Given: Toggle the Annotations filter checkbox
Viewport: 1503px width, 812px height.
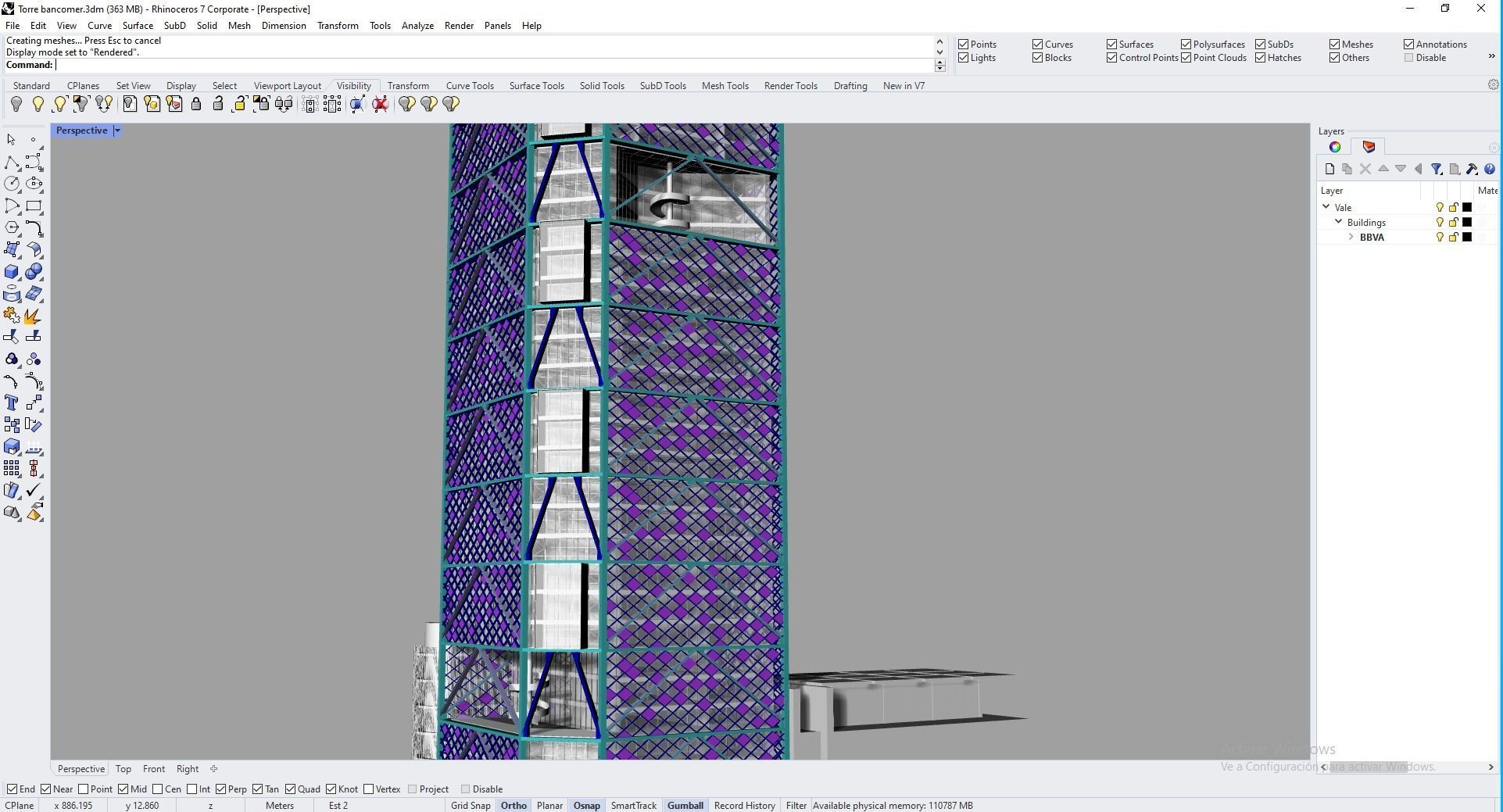Looking at the screenshot, I should point(1409,45).
